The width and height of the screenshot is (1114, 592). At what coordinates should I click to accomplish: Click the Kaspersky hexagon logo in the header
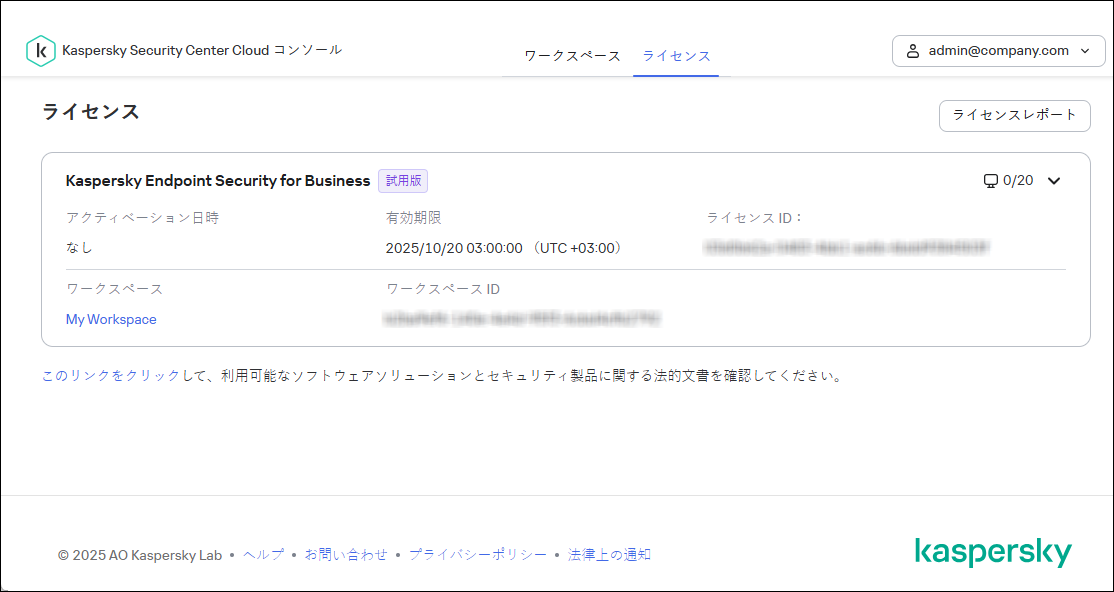coord(40,50)
